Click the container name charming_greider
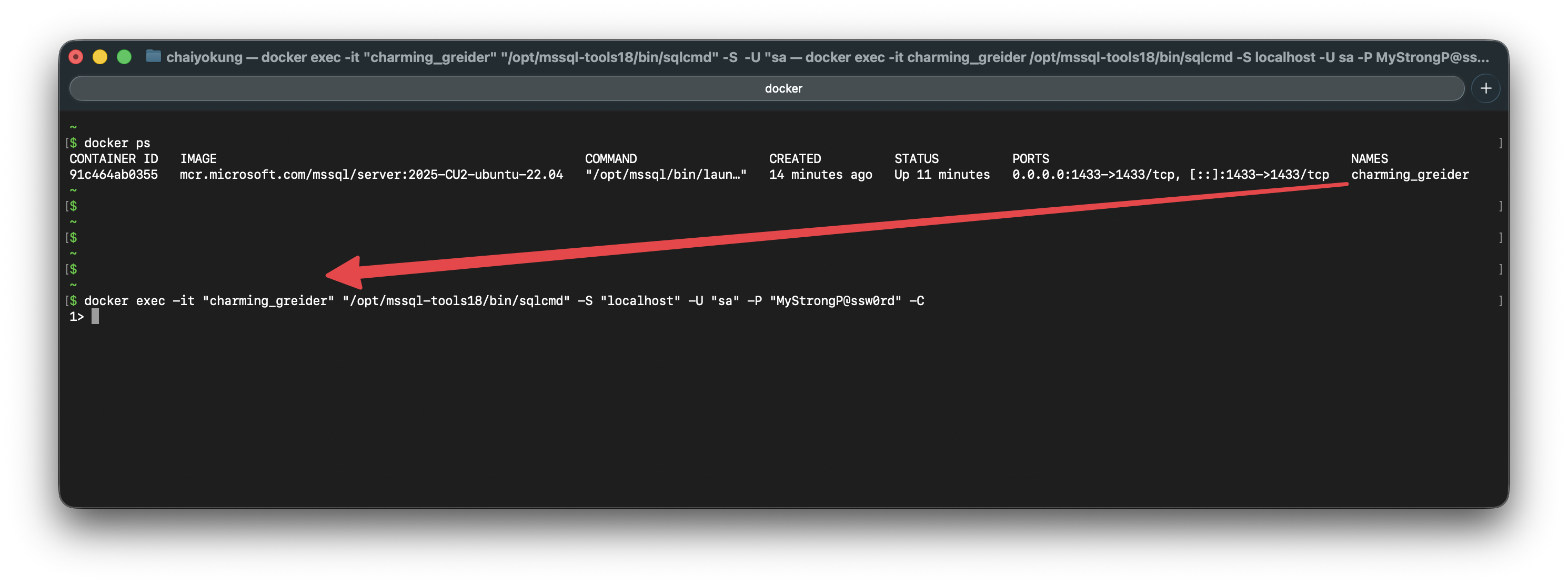The image size is (1568, 586). point(1410,174)
